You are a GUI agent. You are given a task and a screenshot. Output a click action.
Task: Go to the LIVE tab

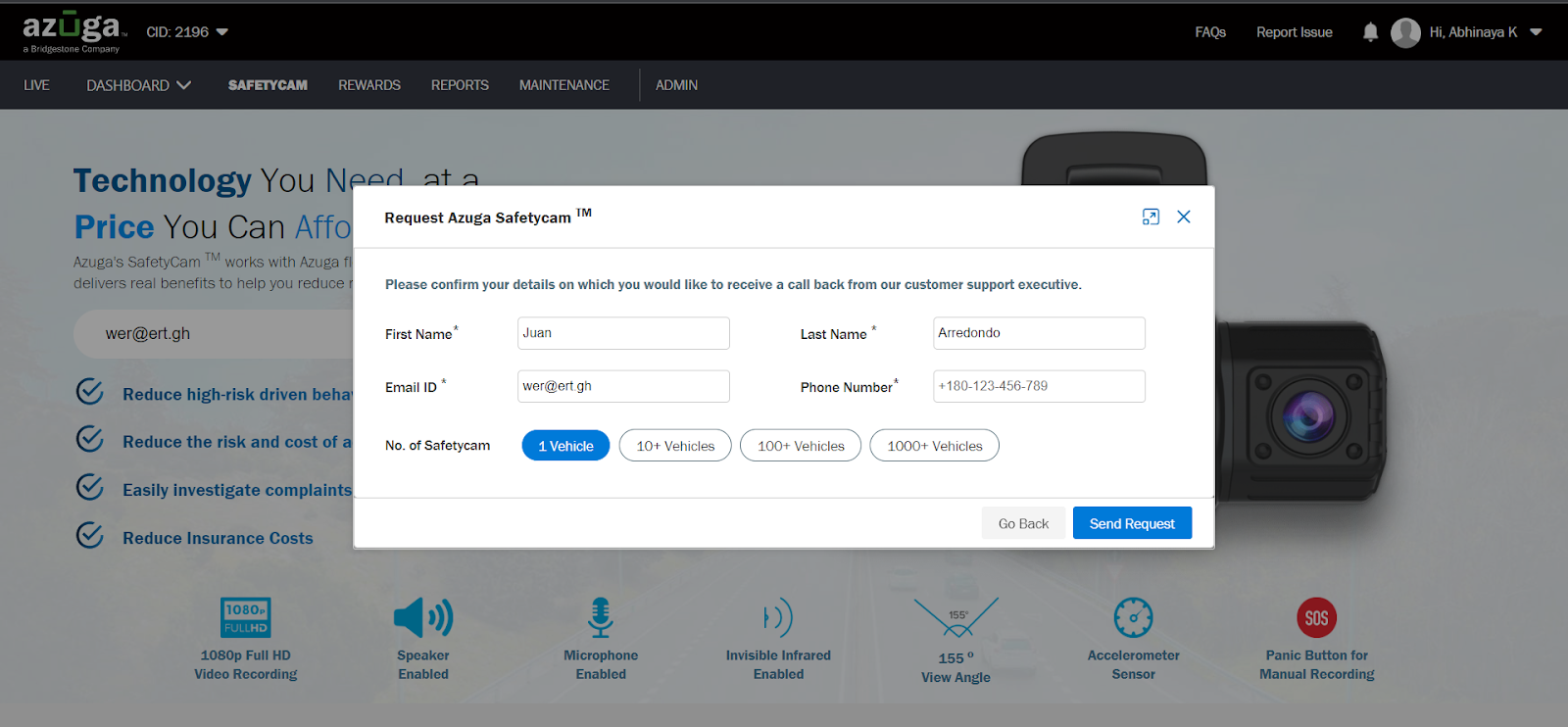click(x=36, y=85)
